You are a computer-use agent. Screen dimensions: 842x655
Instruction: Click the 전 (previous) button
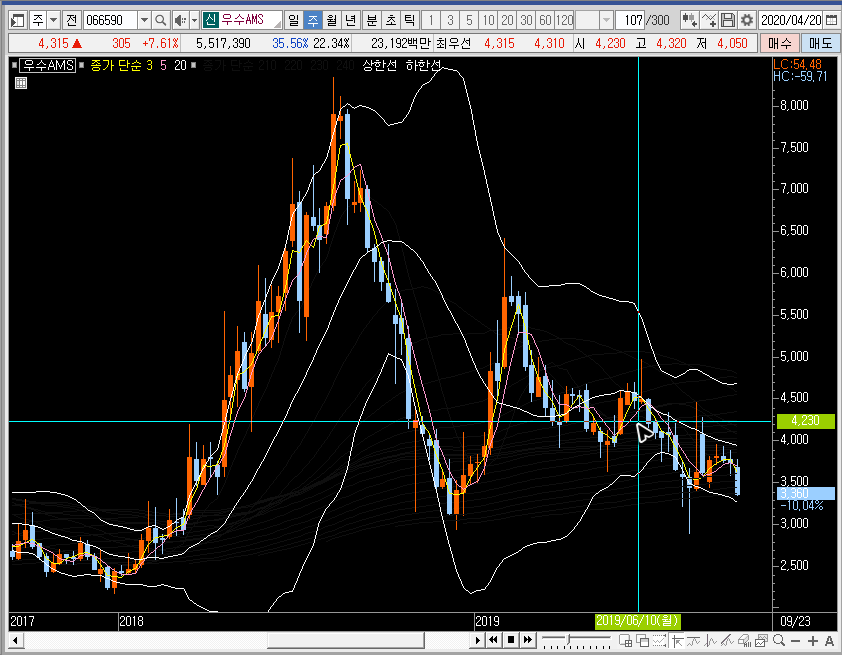[71, 20]
